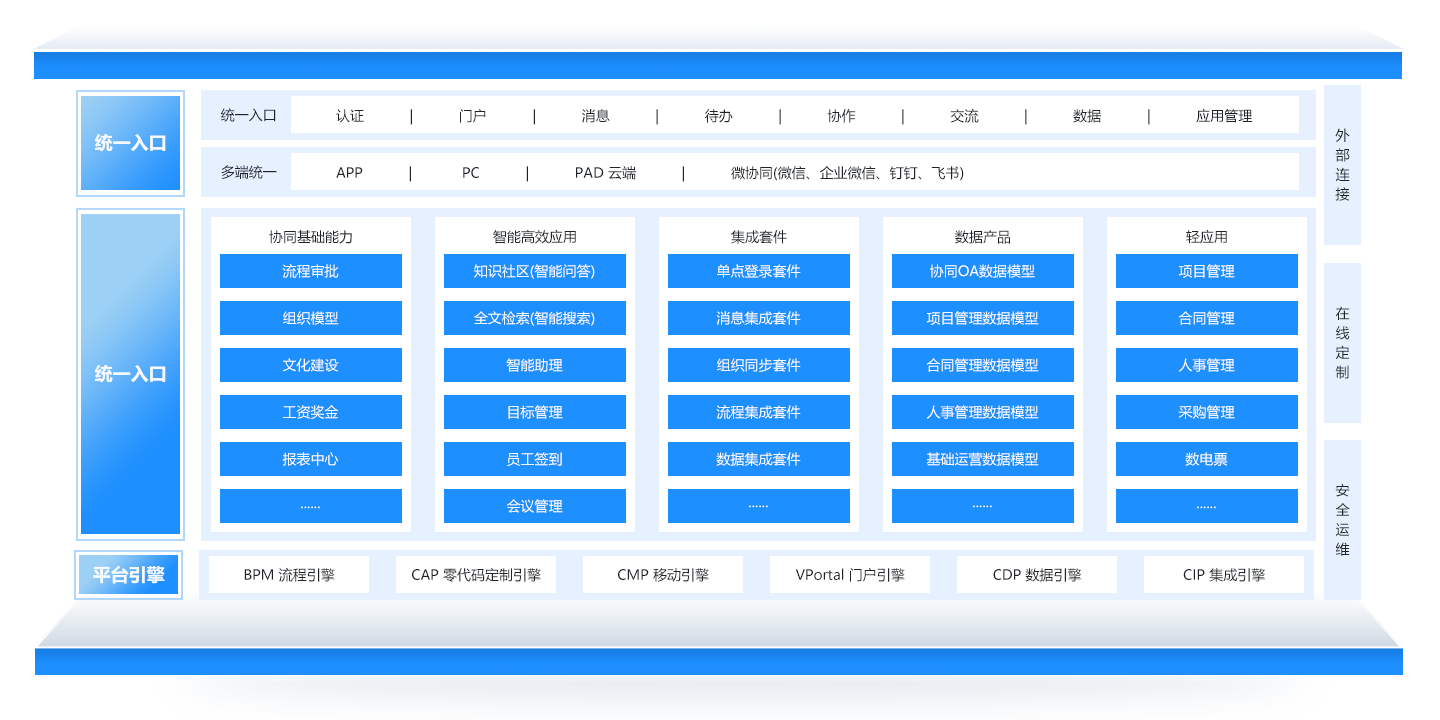Open the 知识社区(智能问答) feature
This screenshot has width=1440, height=720.
pos(534,271)
